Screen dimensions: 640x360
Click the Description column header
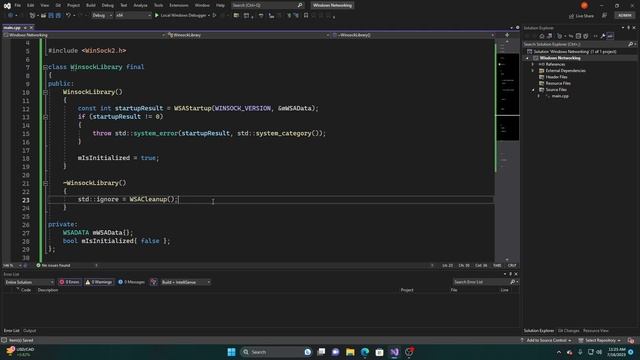(48, 290)
